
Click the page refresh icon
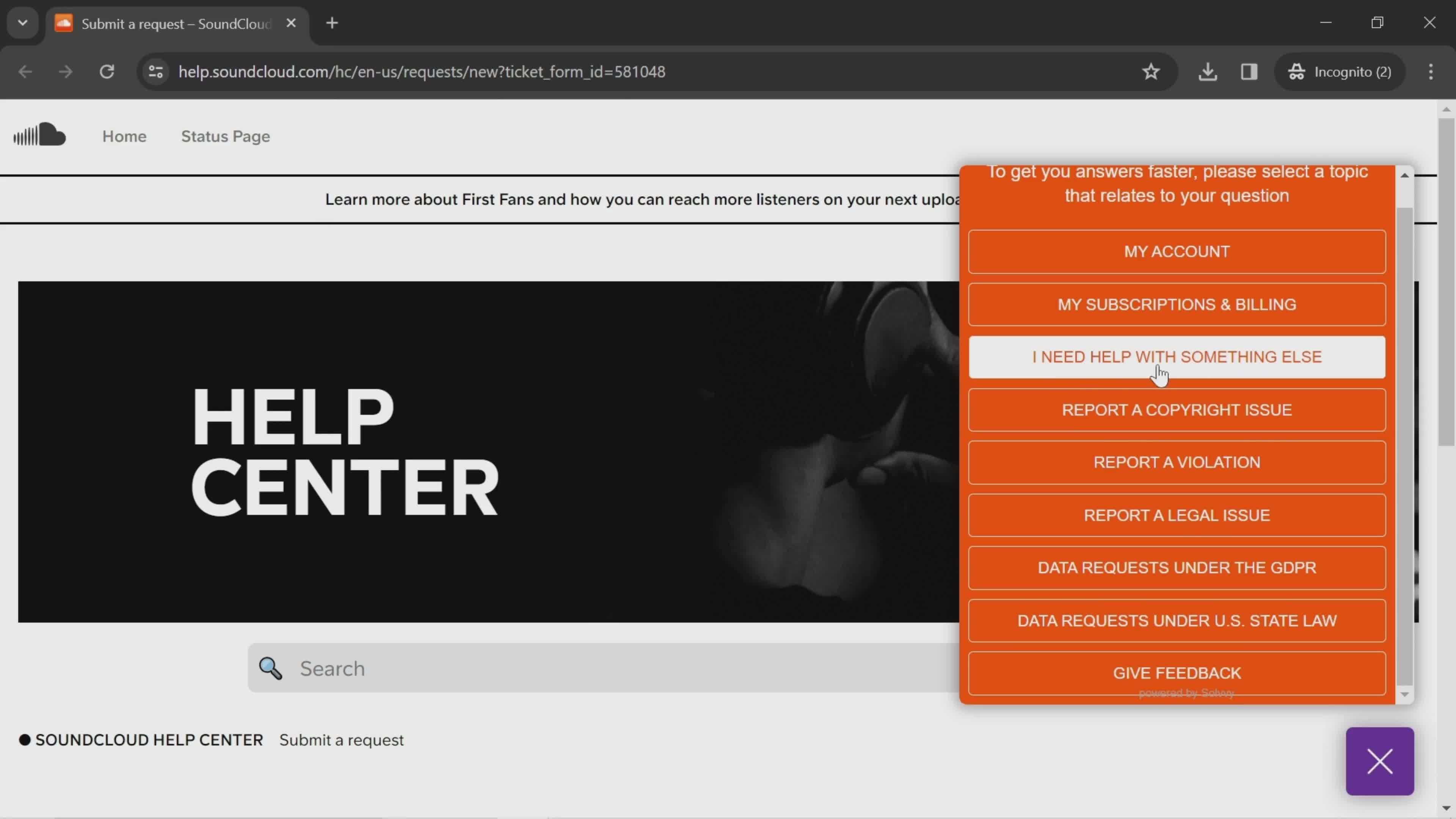107,71
